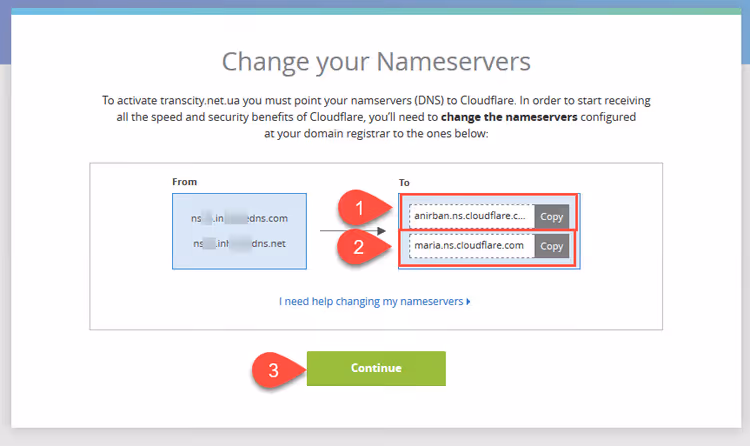Viewport: 750px width, 446px height.
Task: Click the 'From' label
Action: click(x=185, y=182)
